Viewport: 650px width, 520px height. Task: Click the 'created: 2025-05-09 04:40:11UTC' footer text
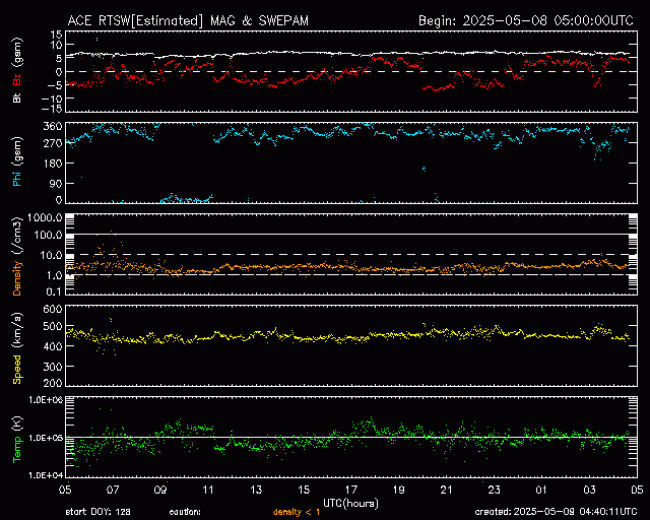556,512
